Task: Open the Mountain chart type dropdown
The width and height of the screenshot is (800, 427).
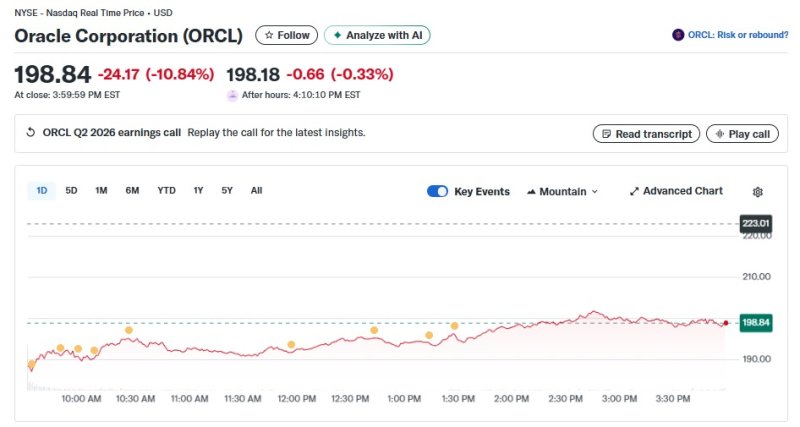Action: point(562,191)
